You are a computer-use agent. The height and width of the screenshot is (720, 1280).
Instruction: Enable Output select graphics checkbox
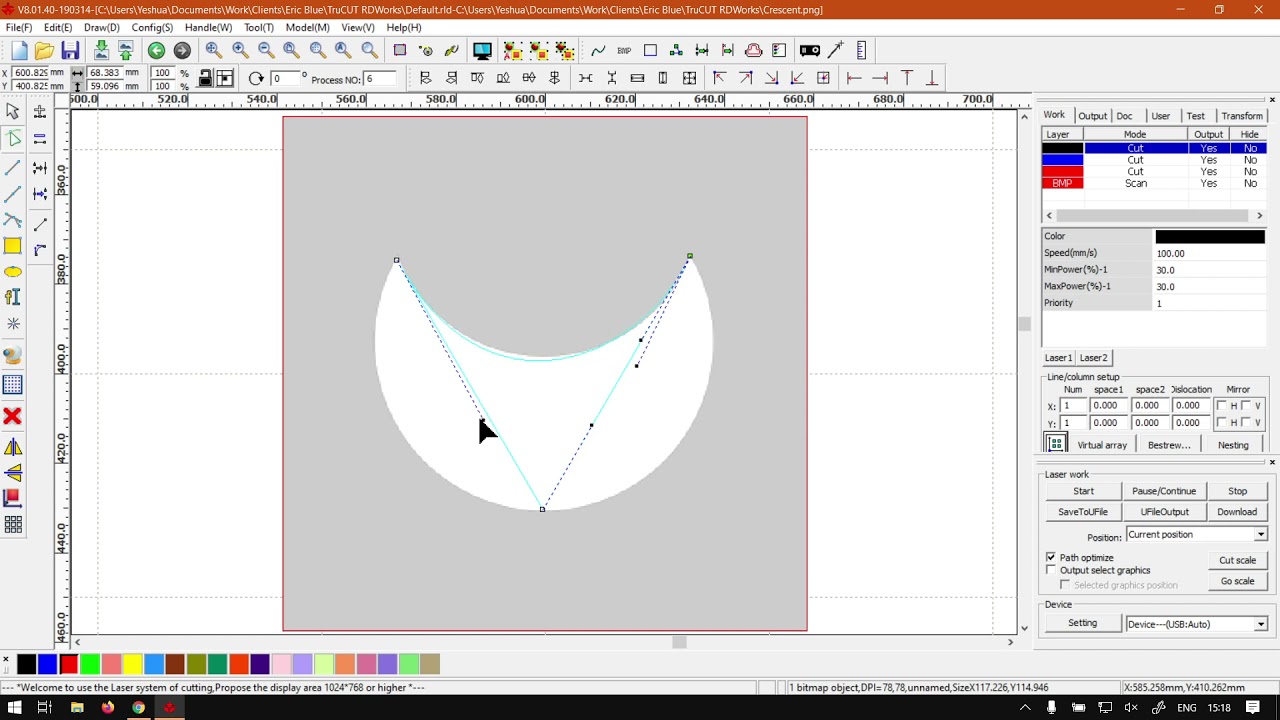pyautogui.click(x=1051, y=570)
